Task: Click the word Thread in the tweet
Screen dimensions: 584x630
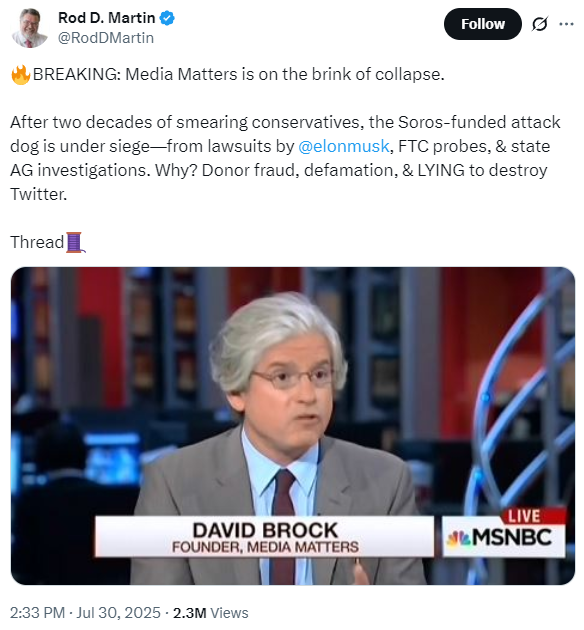Action: pos(37,242)
